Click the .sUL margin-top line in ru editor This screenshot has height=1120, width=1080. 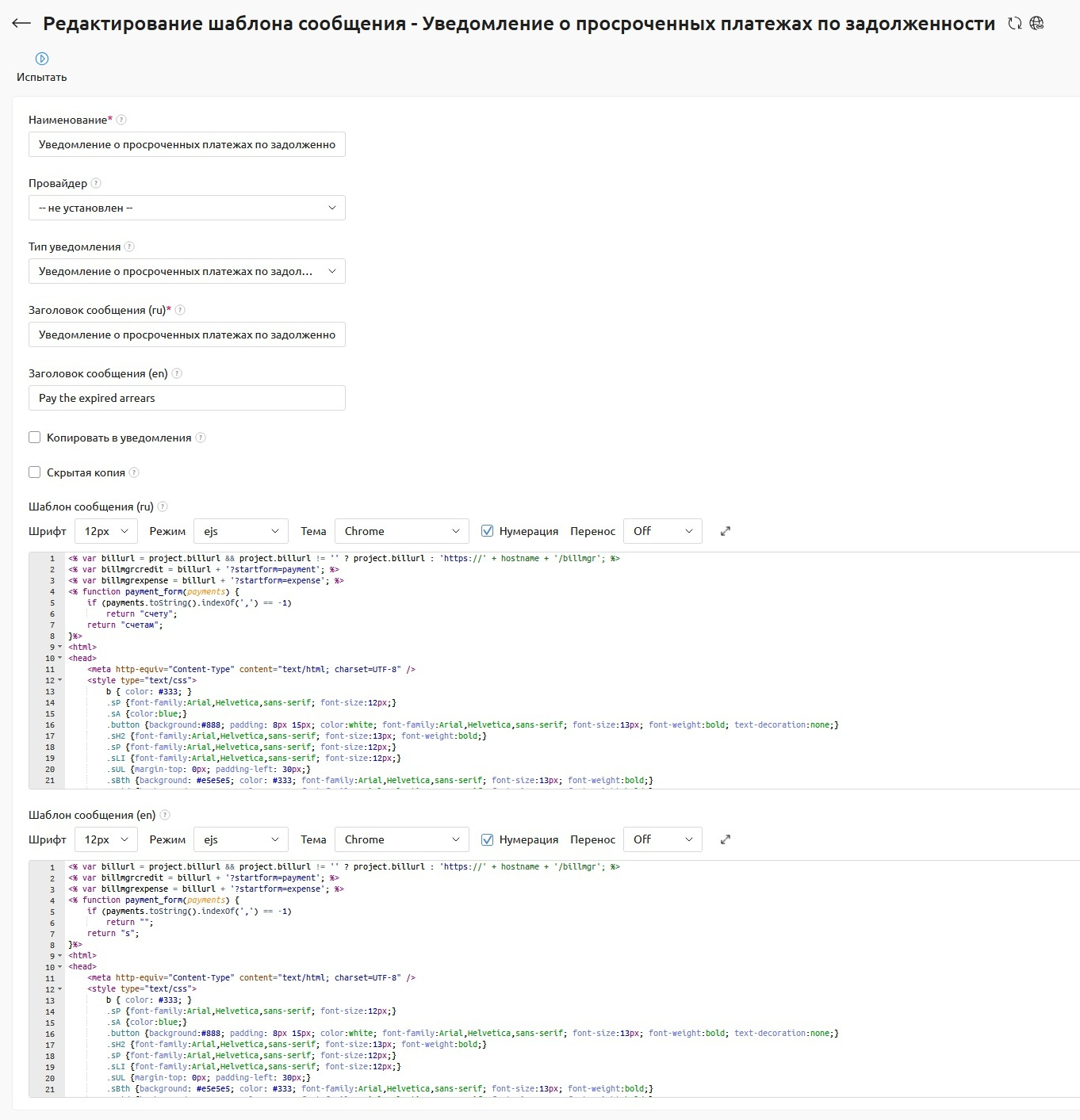coord(209,769)
